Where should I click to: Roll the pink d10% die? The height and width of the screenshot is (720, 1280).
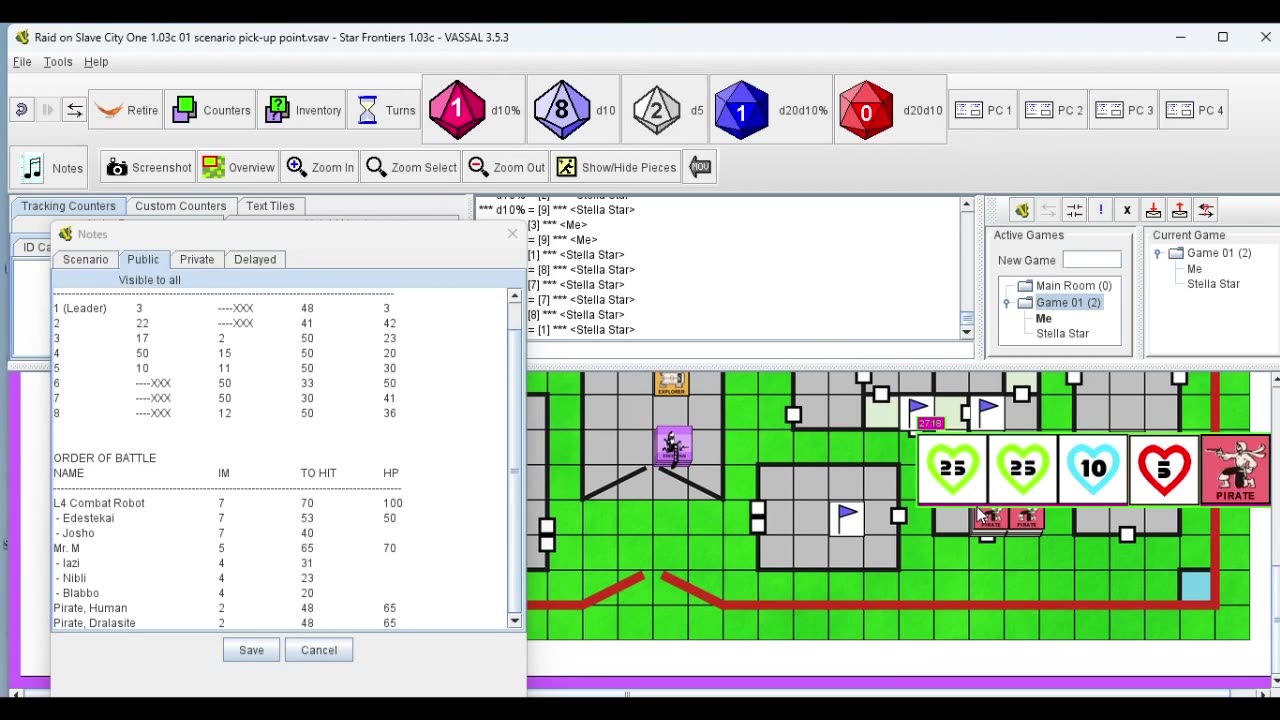click(475, 110)
